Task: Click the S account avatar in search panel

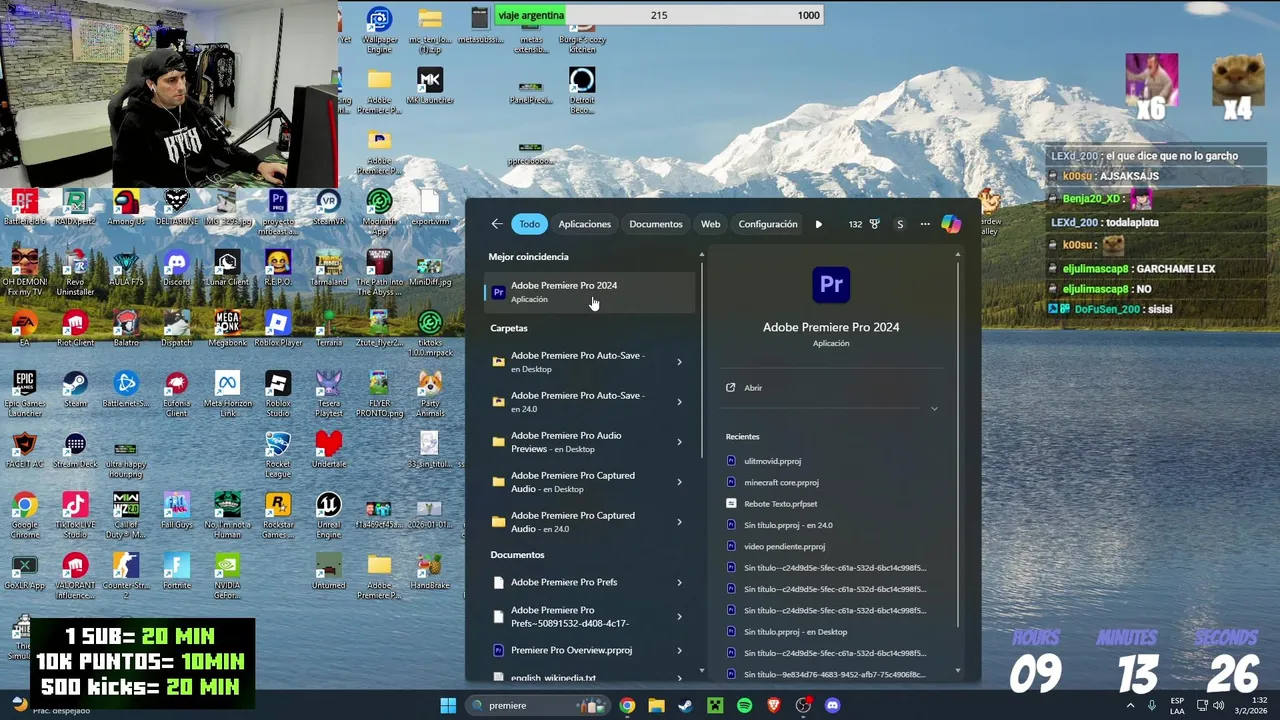Action: pos(900,224)
